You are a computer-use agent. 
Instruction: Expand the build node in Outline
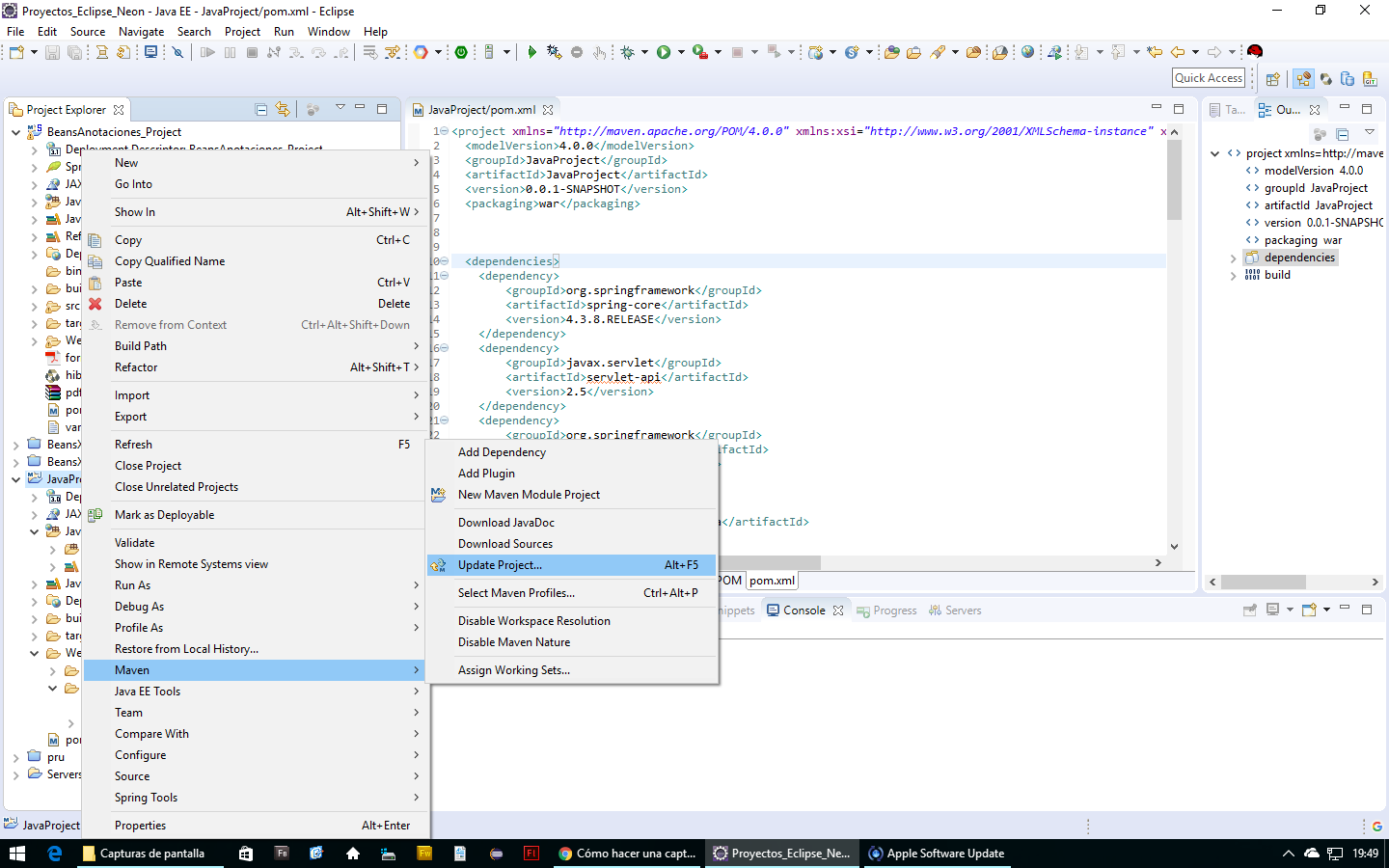1233,276
